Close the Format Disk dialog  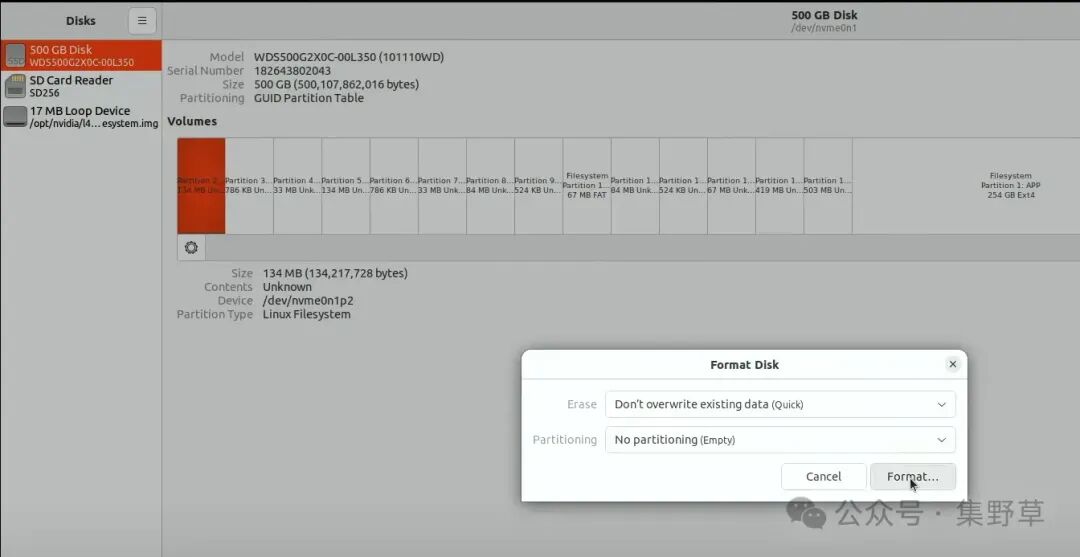pos(953,364)
